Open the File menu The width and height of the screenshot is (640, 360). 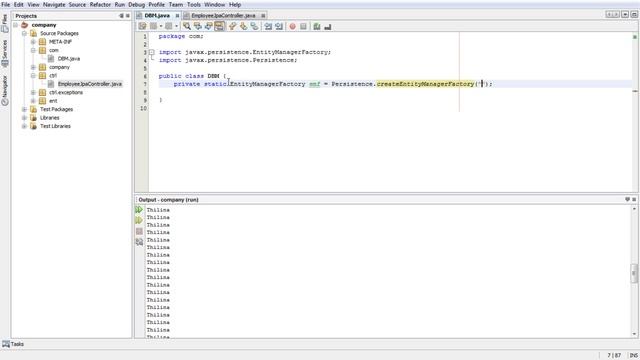(6, 4)
